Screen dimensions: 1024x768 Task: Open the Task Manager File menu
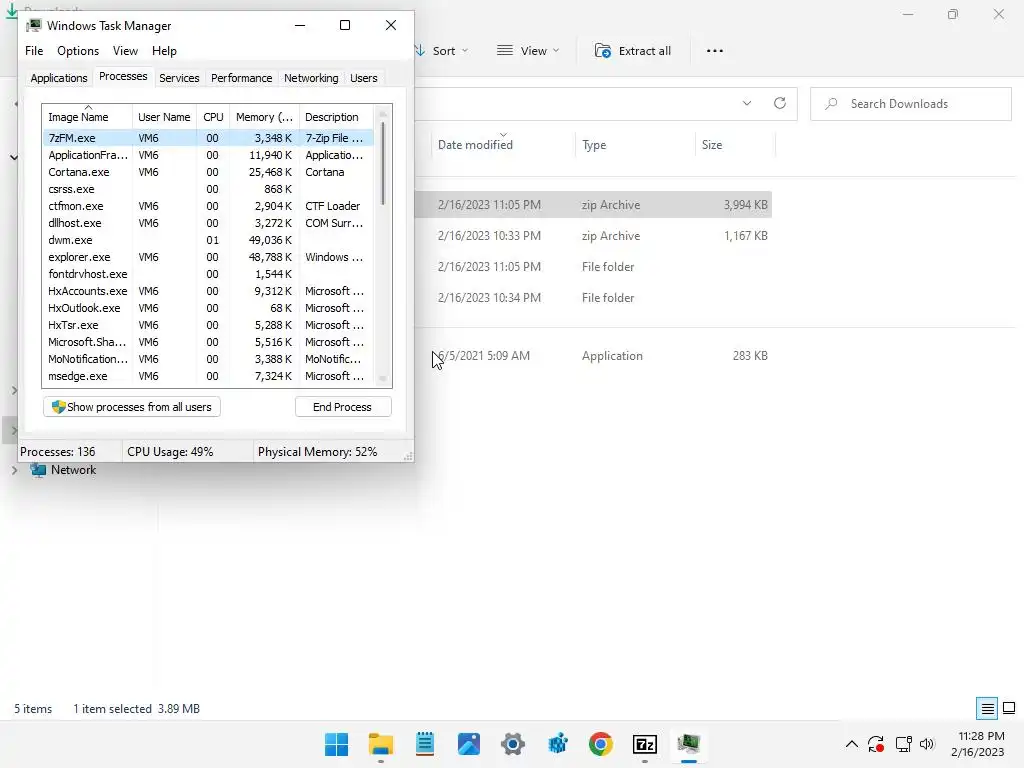click(34, 51)
